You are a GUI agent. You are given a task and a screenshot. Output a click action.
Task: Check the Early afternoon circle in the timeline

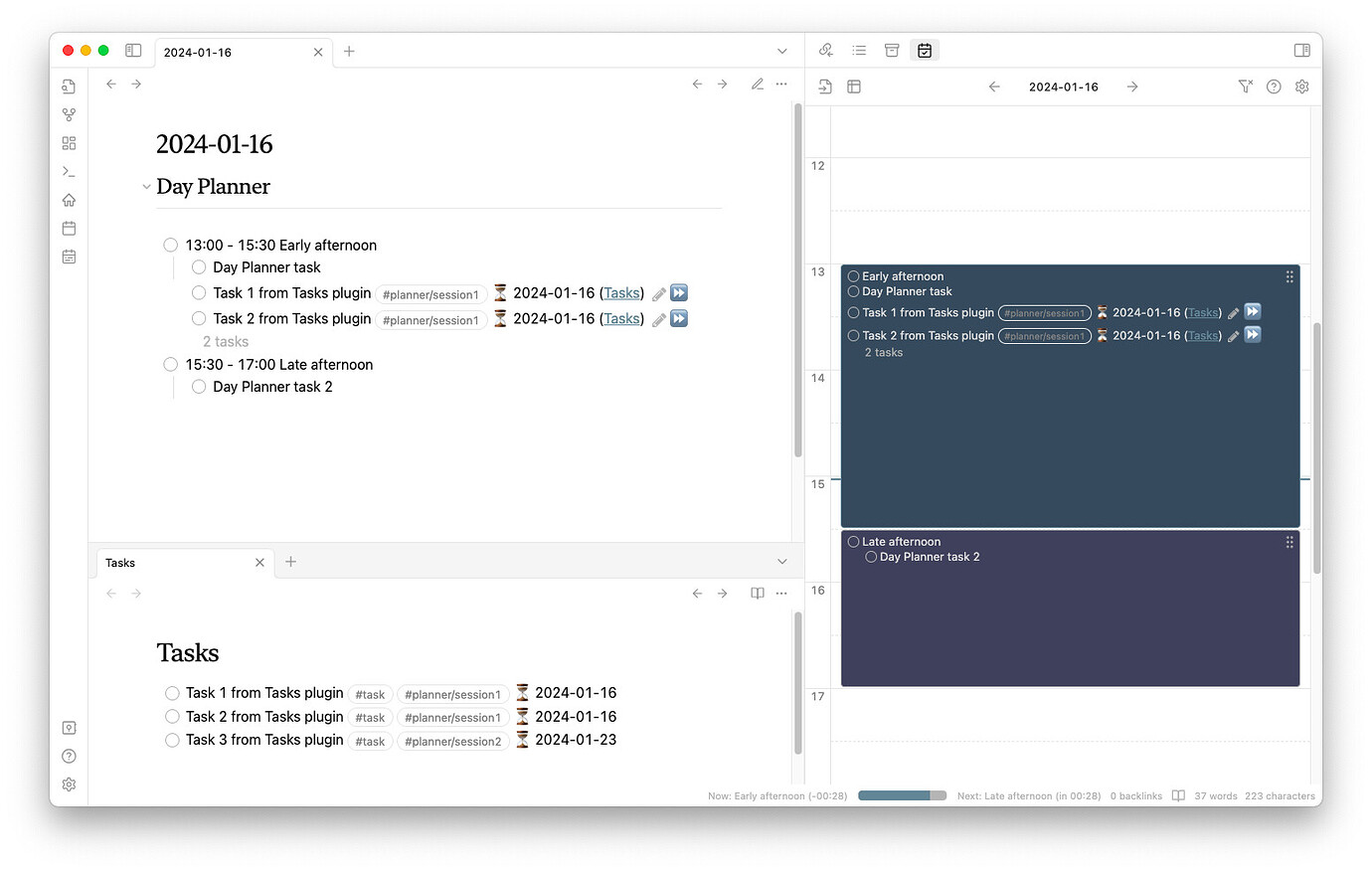coord(853,276)
